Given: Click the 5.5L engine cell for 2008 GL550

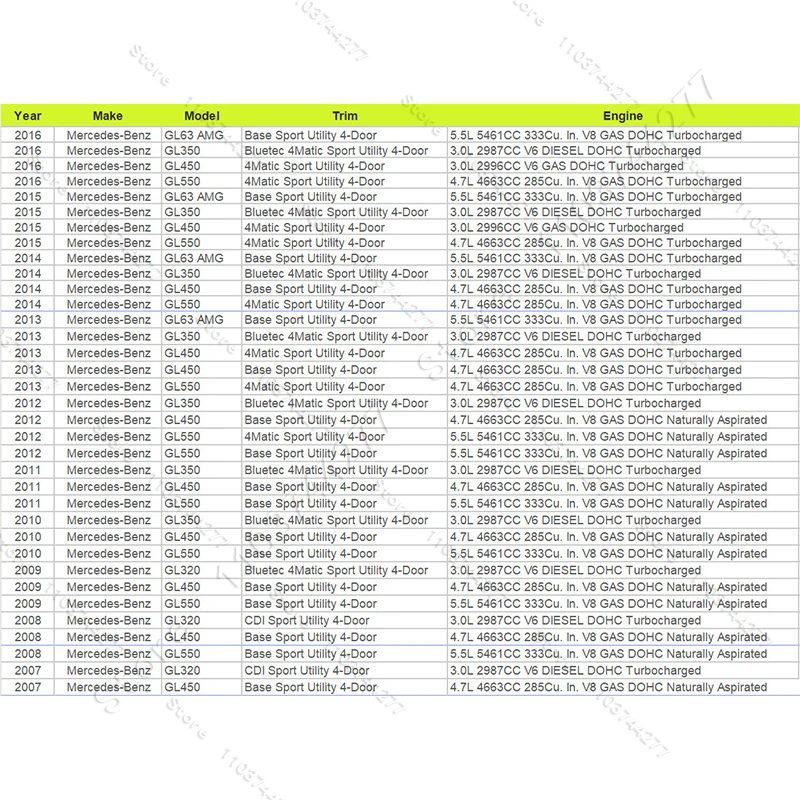Looking at the screenshot, I should coord(623,654).
